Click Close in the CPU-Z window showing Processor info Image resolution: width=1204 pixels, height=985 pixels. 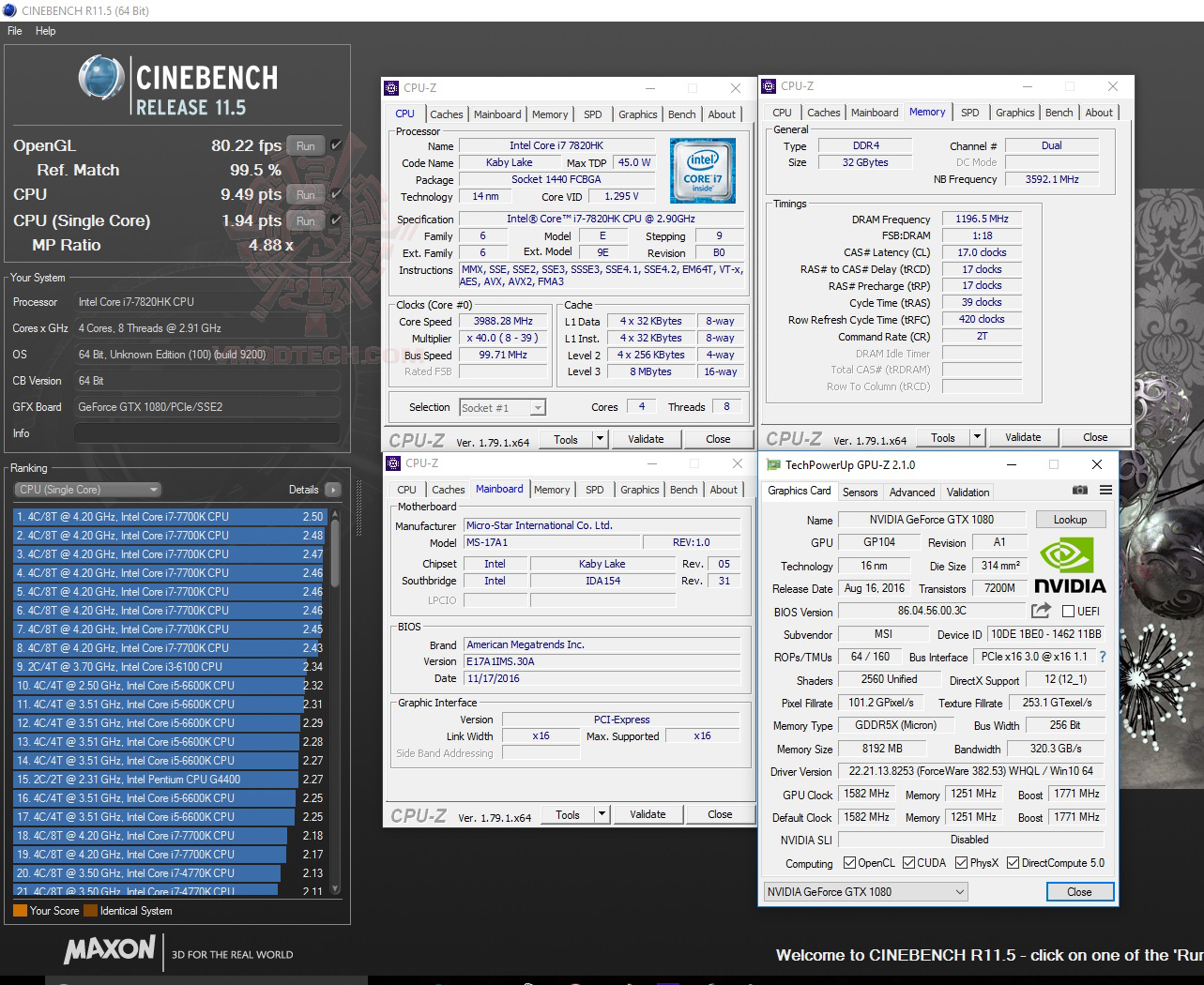click(718, 439)
